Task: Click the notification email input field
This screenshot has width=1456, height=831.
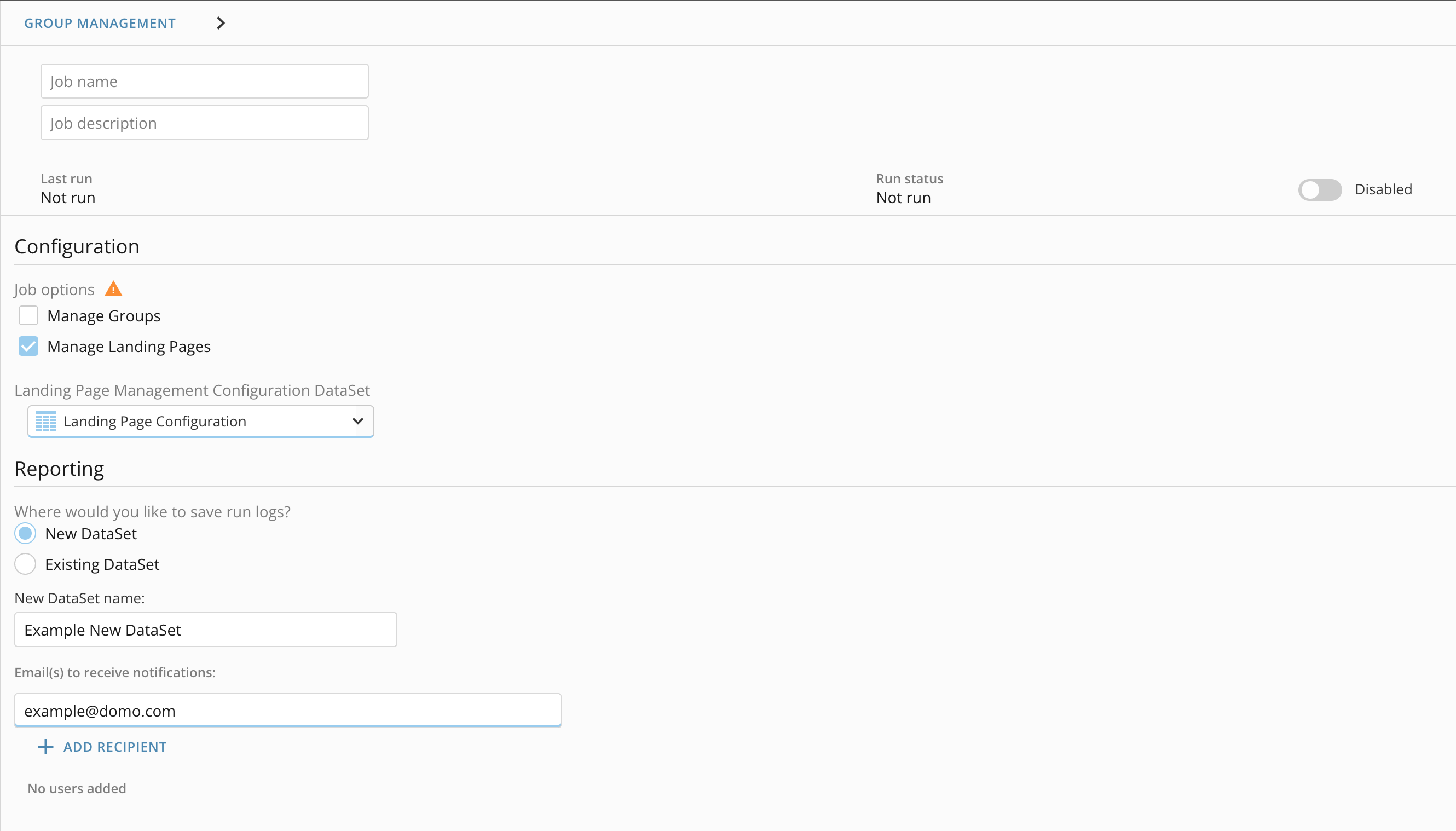Action: tap(287, 711)
